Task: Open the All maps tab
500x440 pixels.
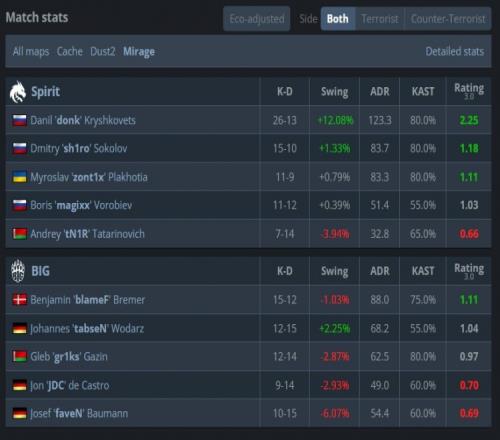Action: pos(31,51)
